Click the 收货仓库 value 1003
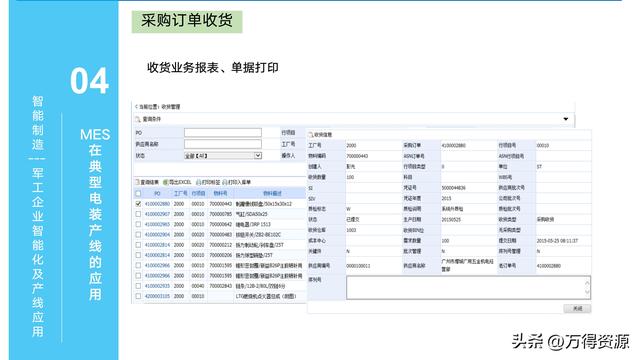The image size is (640, 360). pos(351,230)
